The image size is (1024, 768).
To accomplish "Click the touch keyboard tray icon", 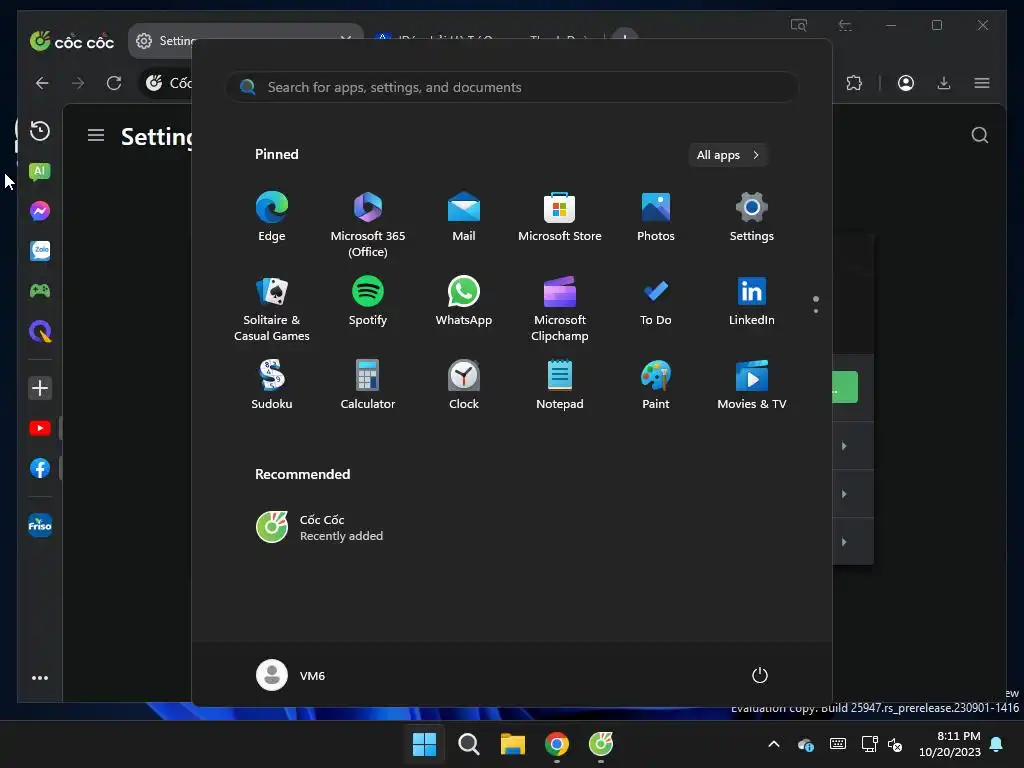I will pyautogui.click(x=838, y=744).
